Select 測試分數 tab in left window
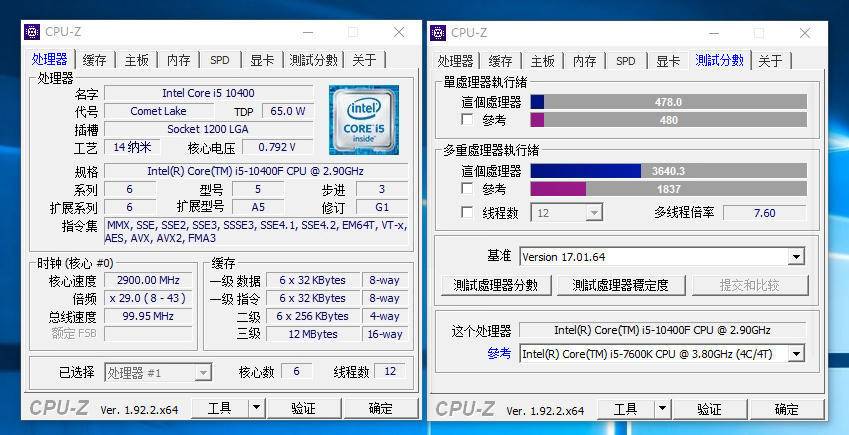This screenshot has height=435, width=849. click(314, 60)
